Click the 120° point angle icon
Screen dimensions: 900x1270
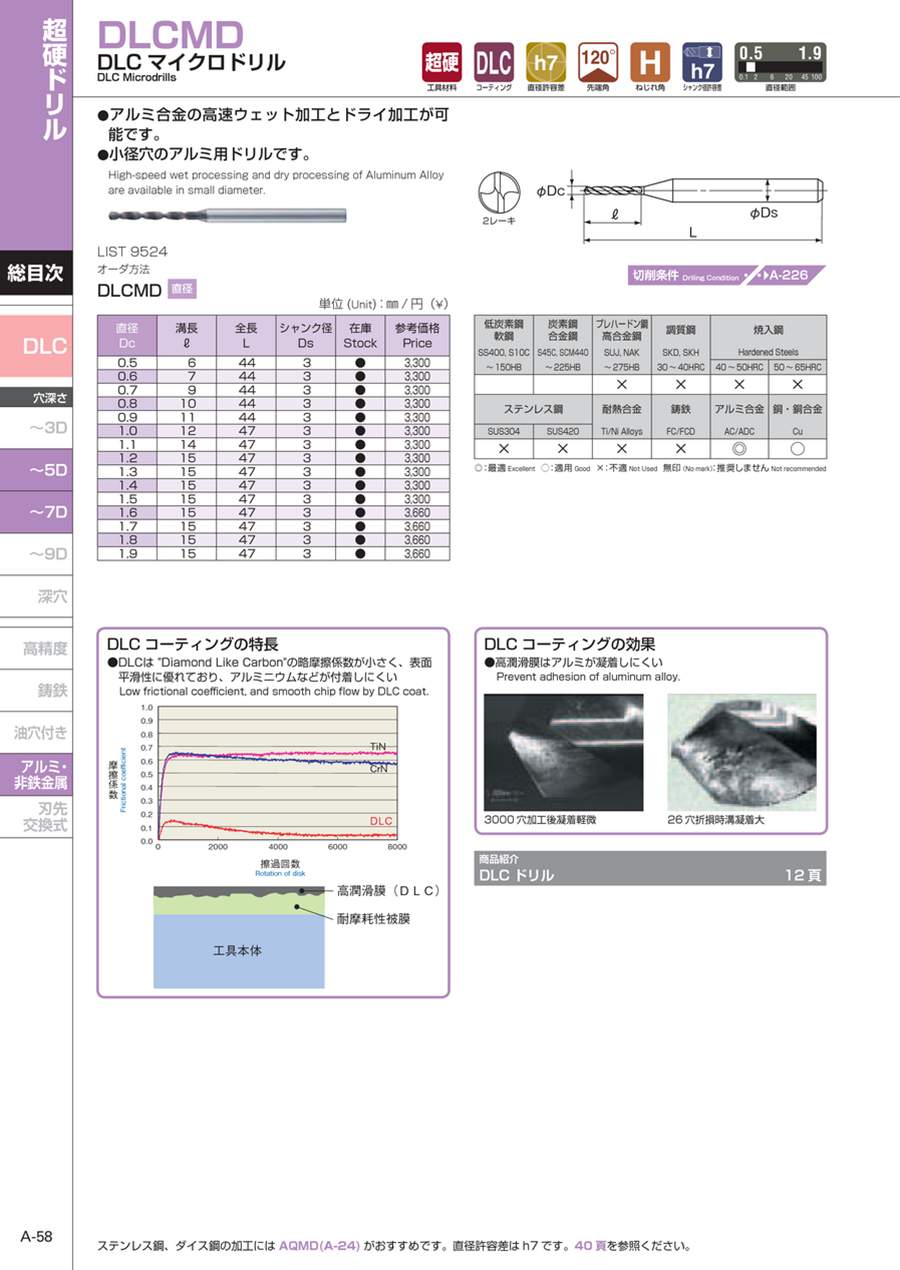pyautogui.click(x=597, y=62)
